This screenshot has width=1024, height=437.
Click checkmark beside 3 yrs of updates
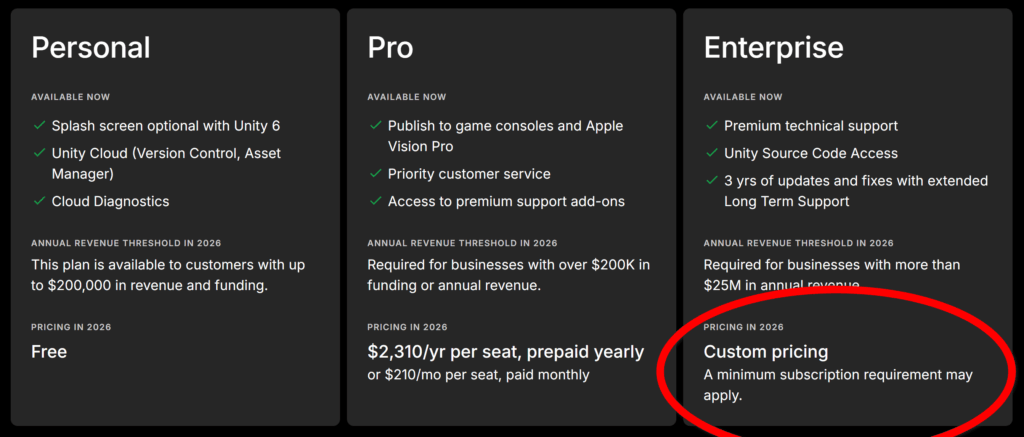(711, 181)
